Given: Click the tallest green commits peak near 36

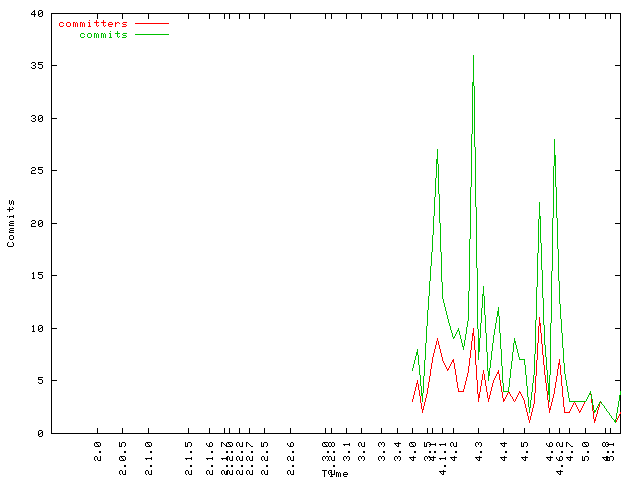Looking at the screenshot, I should [473, 56].
